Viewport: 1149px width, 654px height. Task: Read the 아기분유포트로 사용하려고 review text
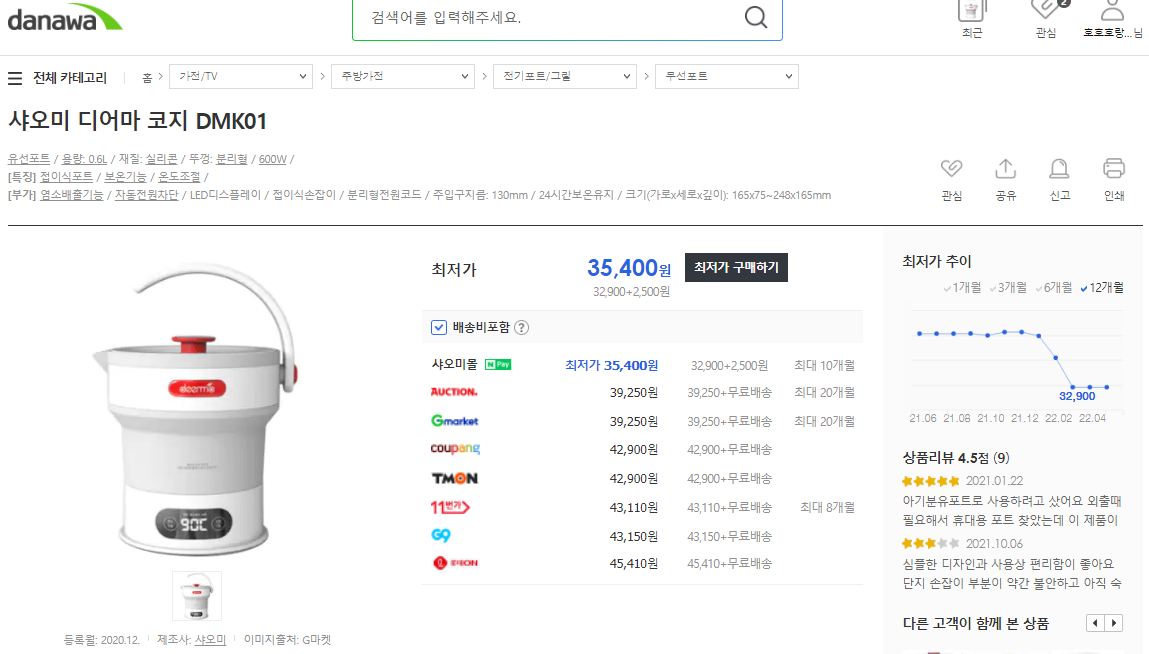pos(1012,510)
